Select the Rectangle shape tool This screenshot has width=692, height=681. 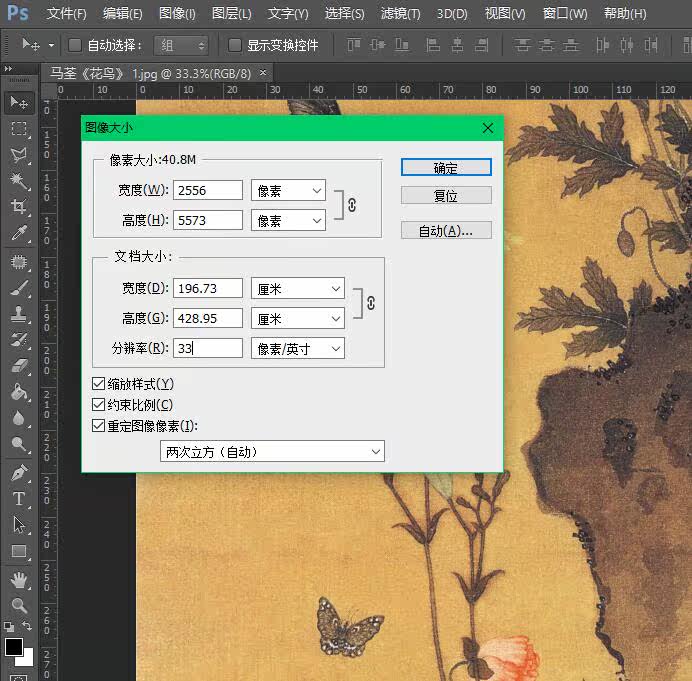point(19,551)
